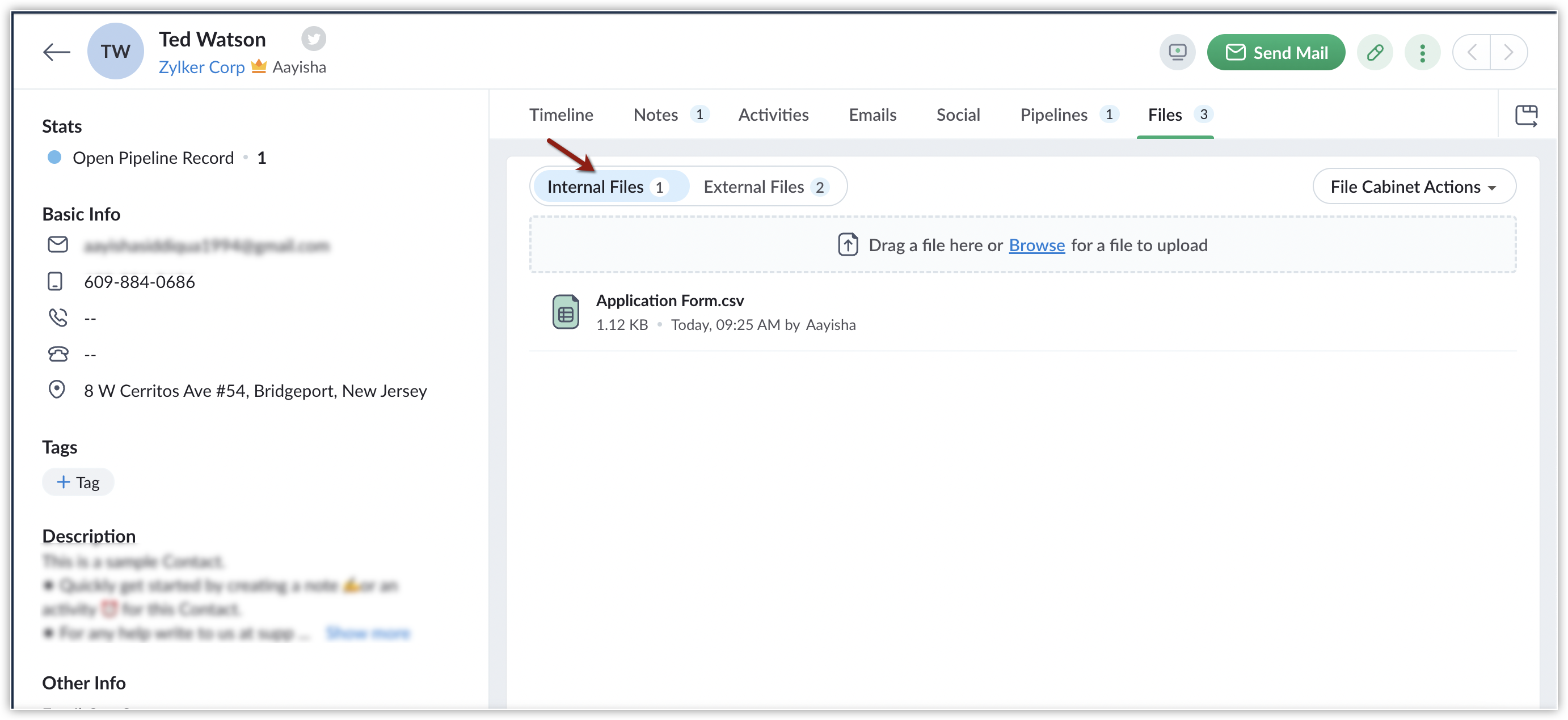Go to next record arrow
This screenshot has height=720, width=1568.
(x=1508, y=52)
